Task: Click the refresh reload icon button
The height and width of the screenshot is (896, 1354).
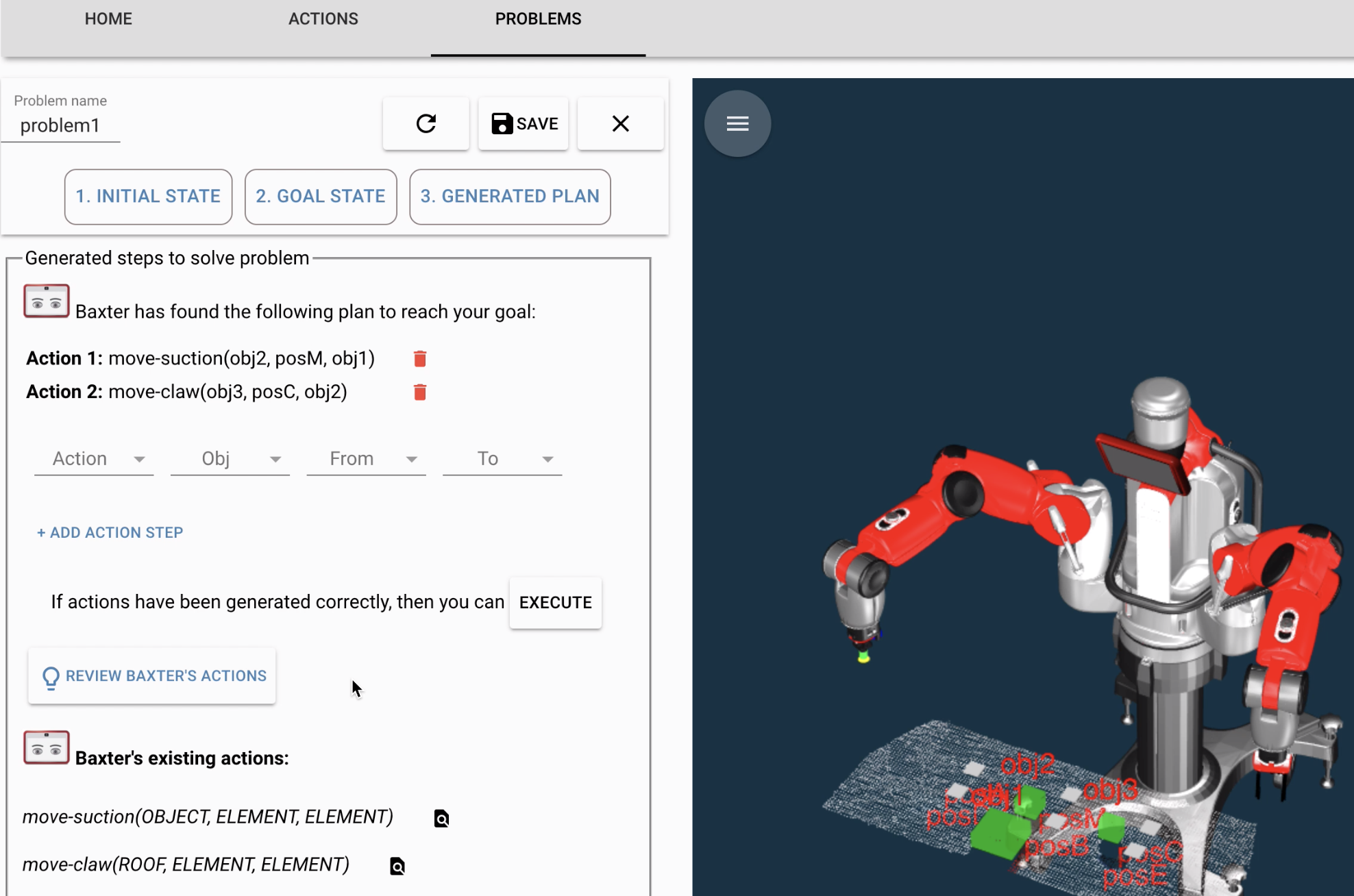Action: click(x=426, y=124)
